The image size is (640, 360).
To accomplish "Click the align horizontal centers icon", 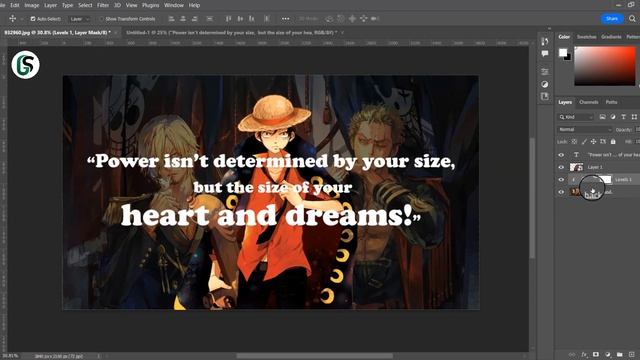I will tap(183, 19).
